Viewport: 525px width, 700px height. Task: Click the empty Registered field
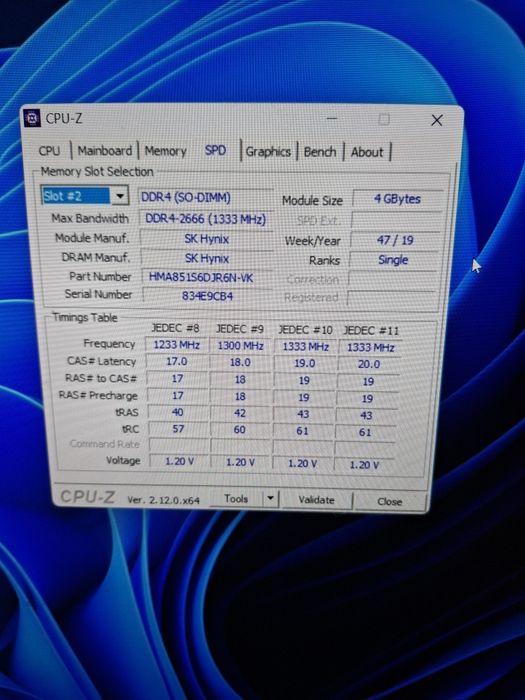click(392, 298)
